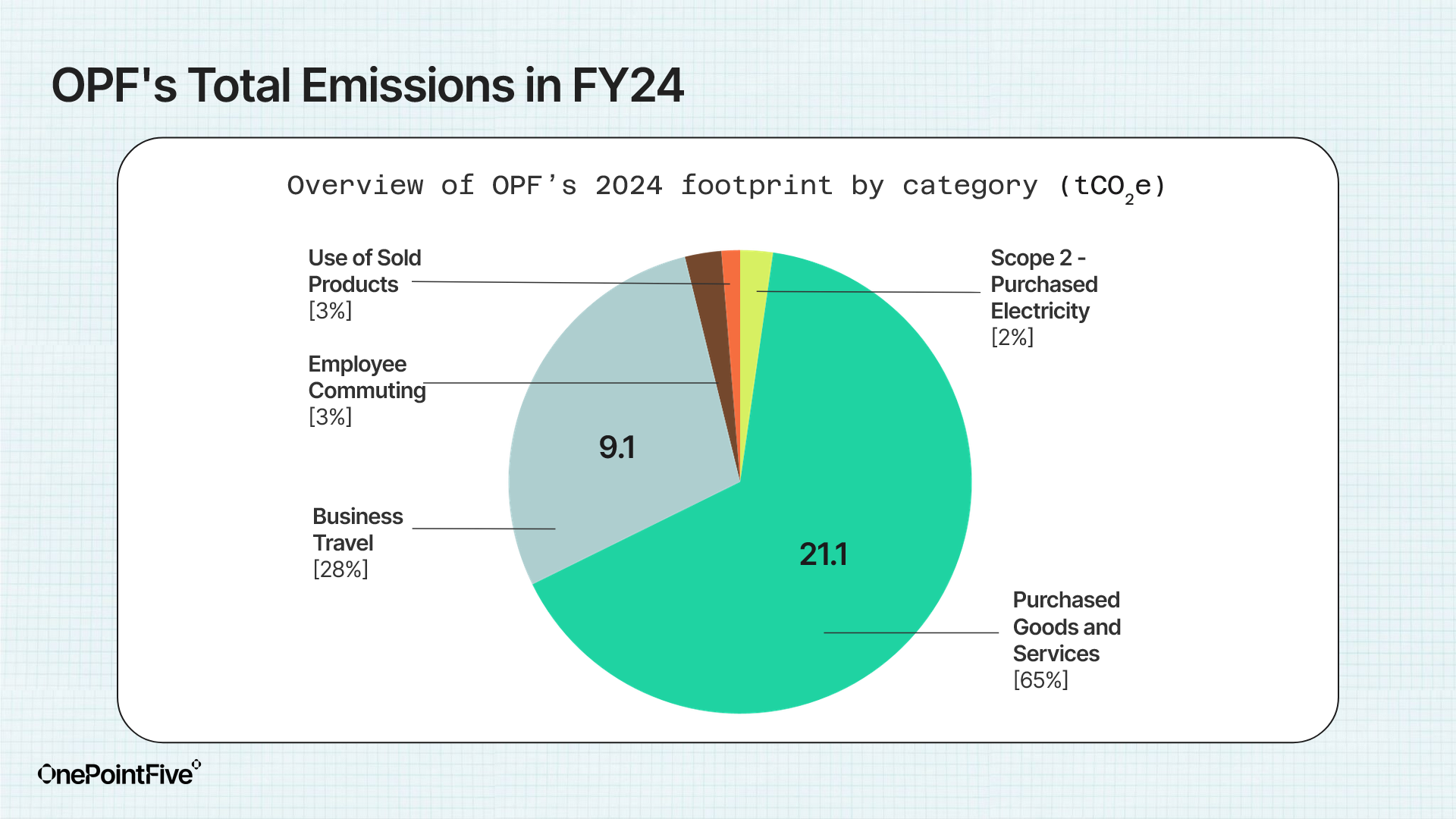1456x819 pixels.
Task: Click the [65%] percentage text
Action: 1040,680
